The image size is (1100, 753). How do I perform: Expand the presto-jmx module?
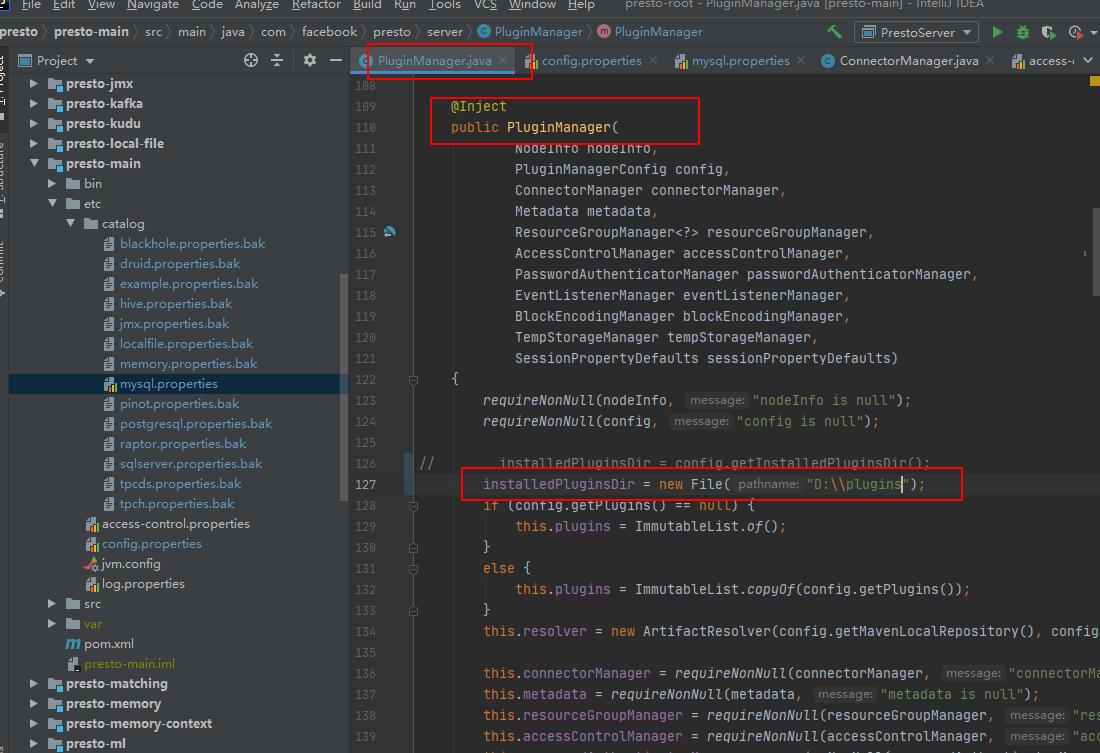[33, 84]
